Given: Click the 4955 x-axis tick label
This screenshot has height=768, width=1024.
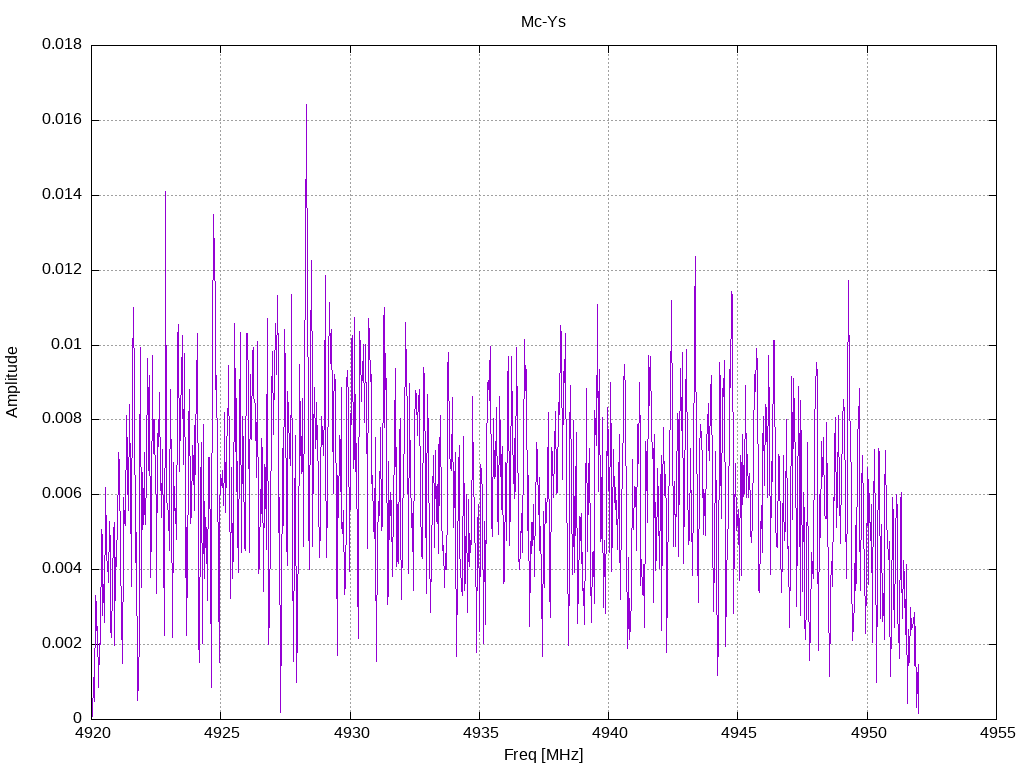Looking at the screenshot, I should point(997,733).
